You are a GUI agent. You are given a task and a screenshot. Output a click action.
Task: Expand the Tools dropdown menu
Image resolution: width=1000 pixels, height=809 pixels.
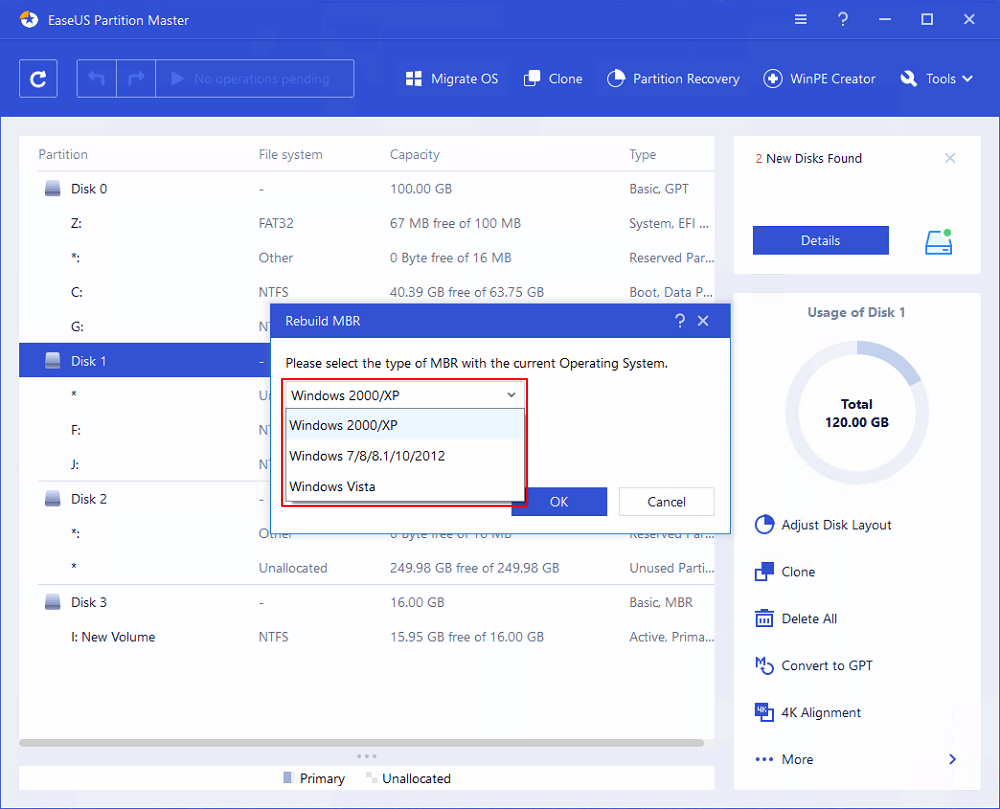[936, 78]
